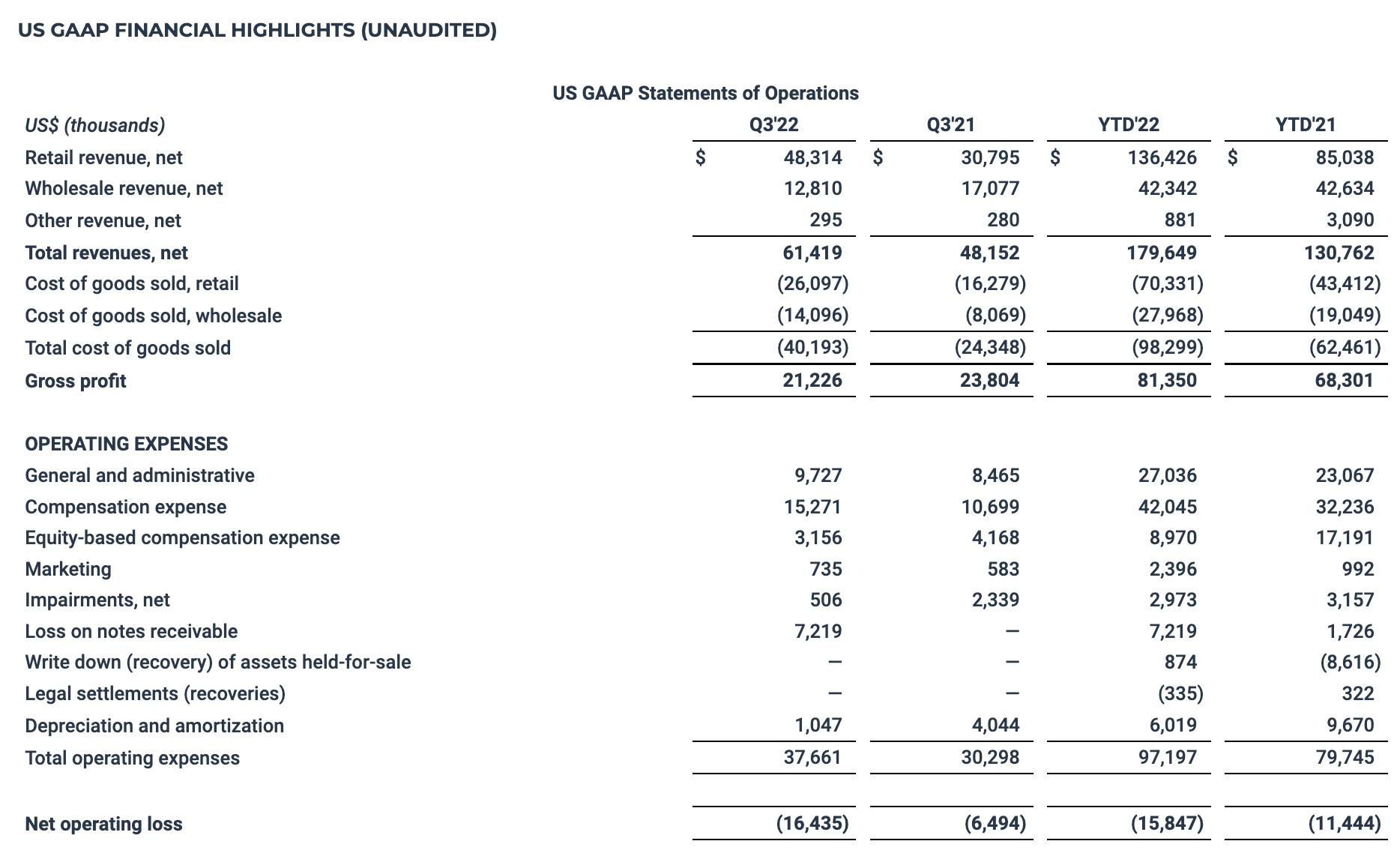1400x853 pixels.
Task: Select the Equity-based compensation expense label
Action: 182,537
